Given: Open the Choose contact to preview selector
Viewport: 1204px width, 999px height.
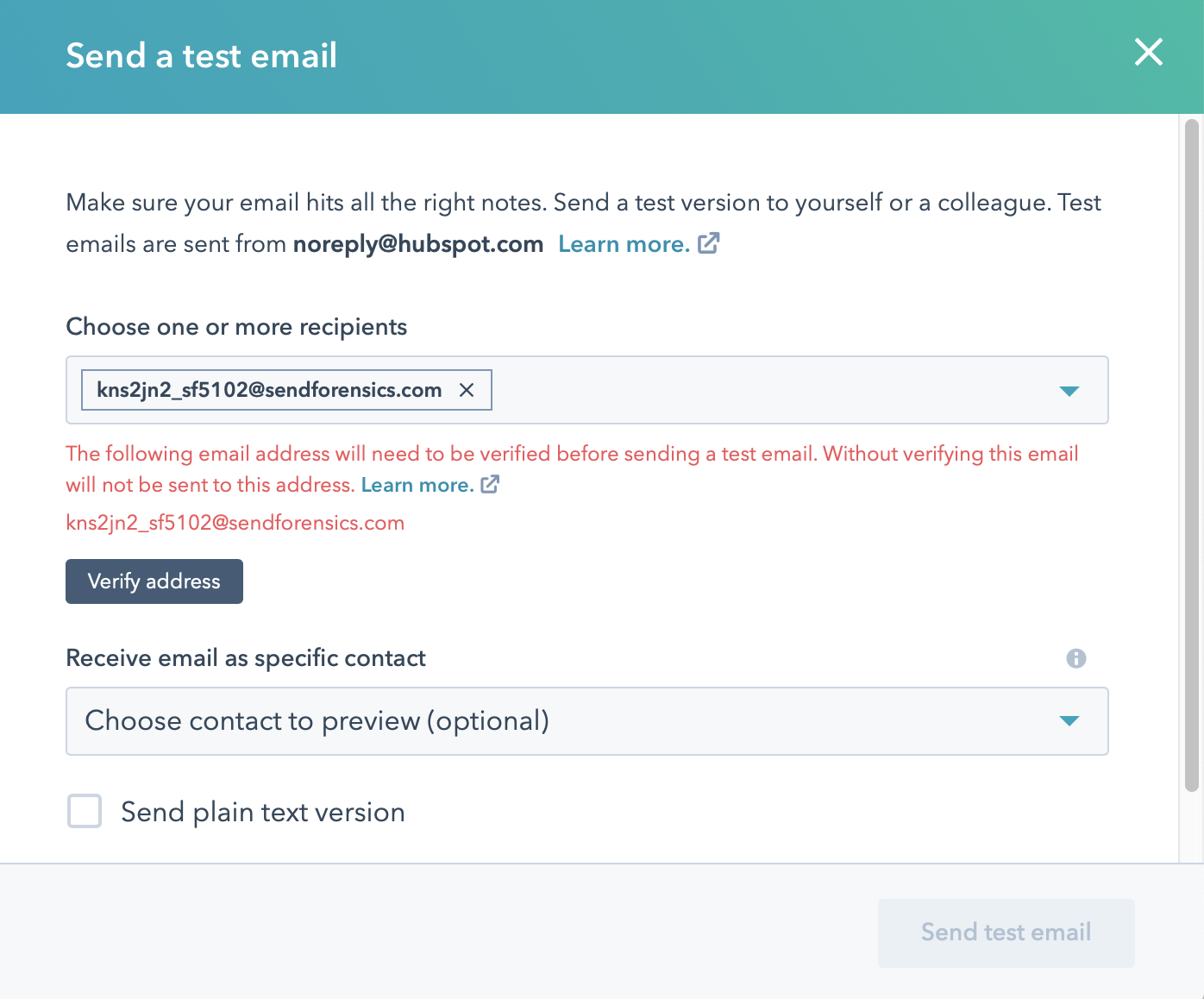Looking at the screenshot, I should click(587, 721).
